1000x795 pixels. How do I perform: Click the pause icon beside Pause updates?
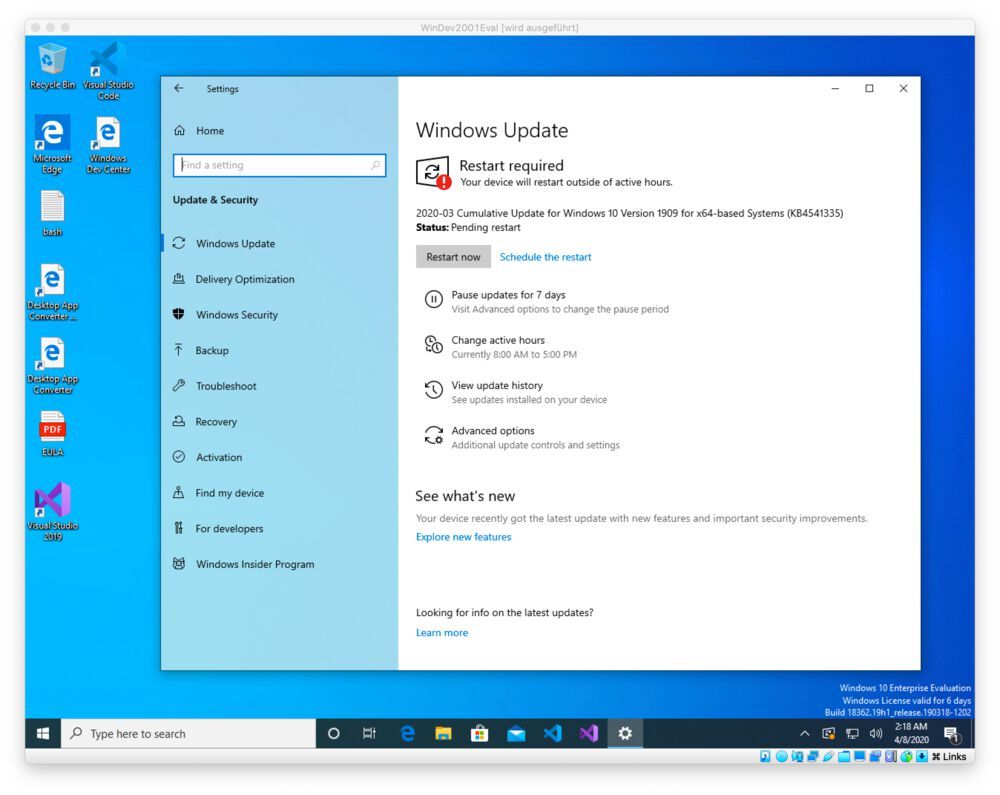pos(432,298)
